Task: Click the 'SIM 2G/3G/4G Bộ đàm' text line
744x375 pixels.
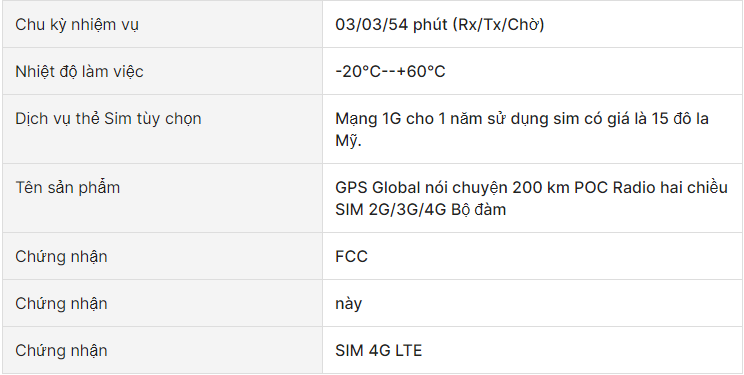Action: (420, 209)
